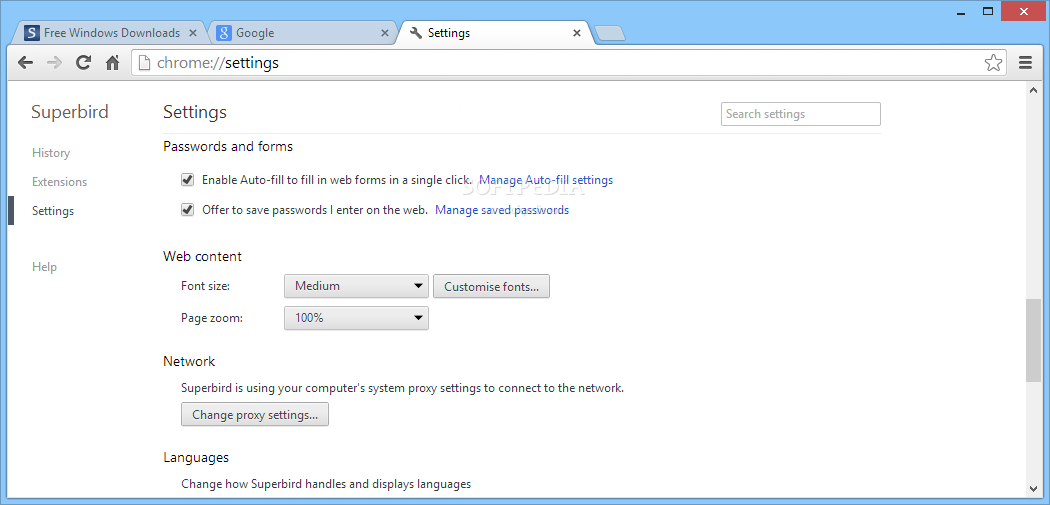Image resolution: width=1050 pixels, height=505 pixels.
Task: Close the Free Windows Downloads tab
Action: click(x=193, y=33)
